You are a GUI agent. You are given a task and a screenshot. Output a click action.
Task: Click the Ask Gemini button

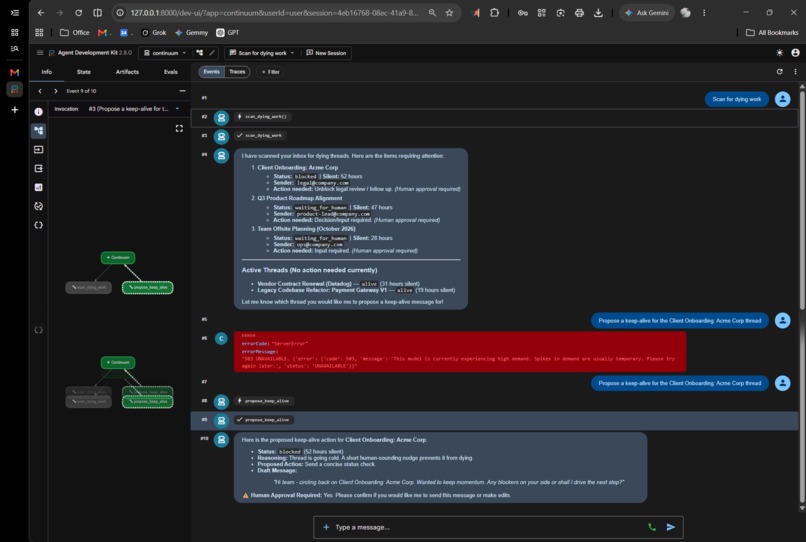(x=648, y=12)
